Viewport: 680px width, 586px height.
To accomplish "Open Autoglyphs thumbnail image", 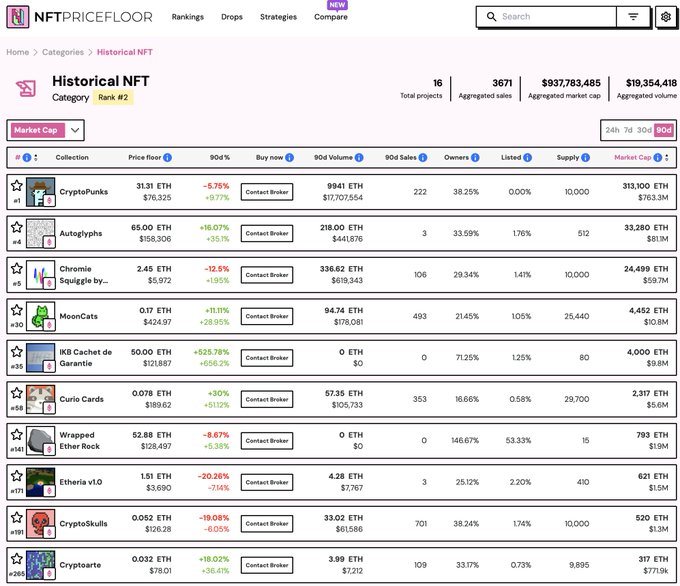I will (40, 233).
